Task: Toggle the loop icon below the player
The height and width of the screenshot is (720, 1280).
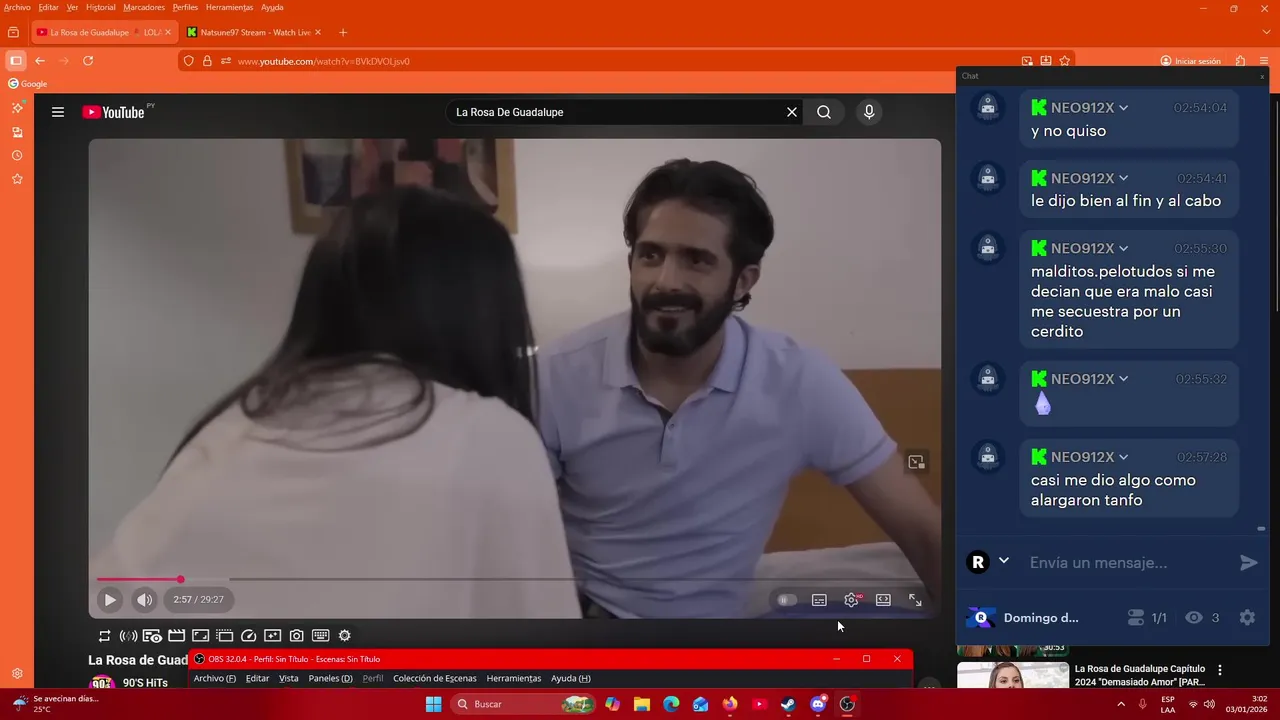Action: point(104,635)
